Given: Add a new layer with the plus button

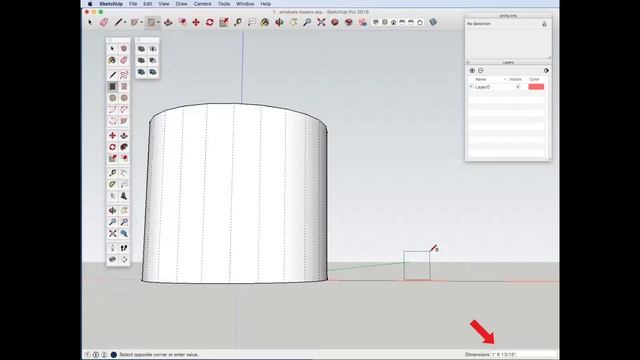Looking at the screenshot, I should point(472,71).
